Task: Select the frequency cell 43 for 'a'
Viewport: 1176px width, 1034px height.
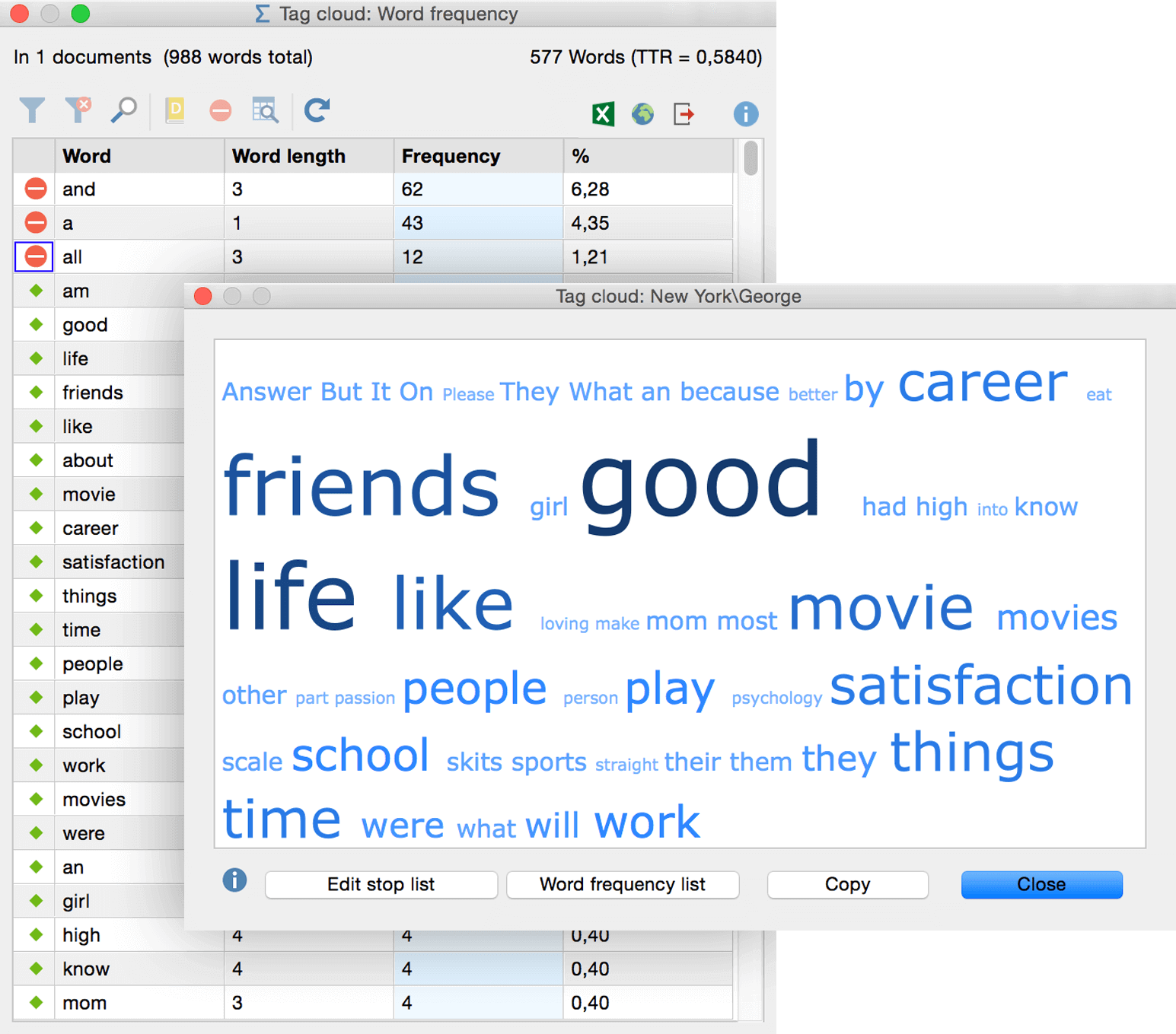Action: pos(479,223)
